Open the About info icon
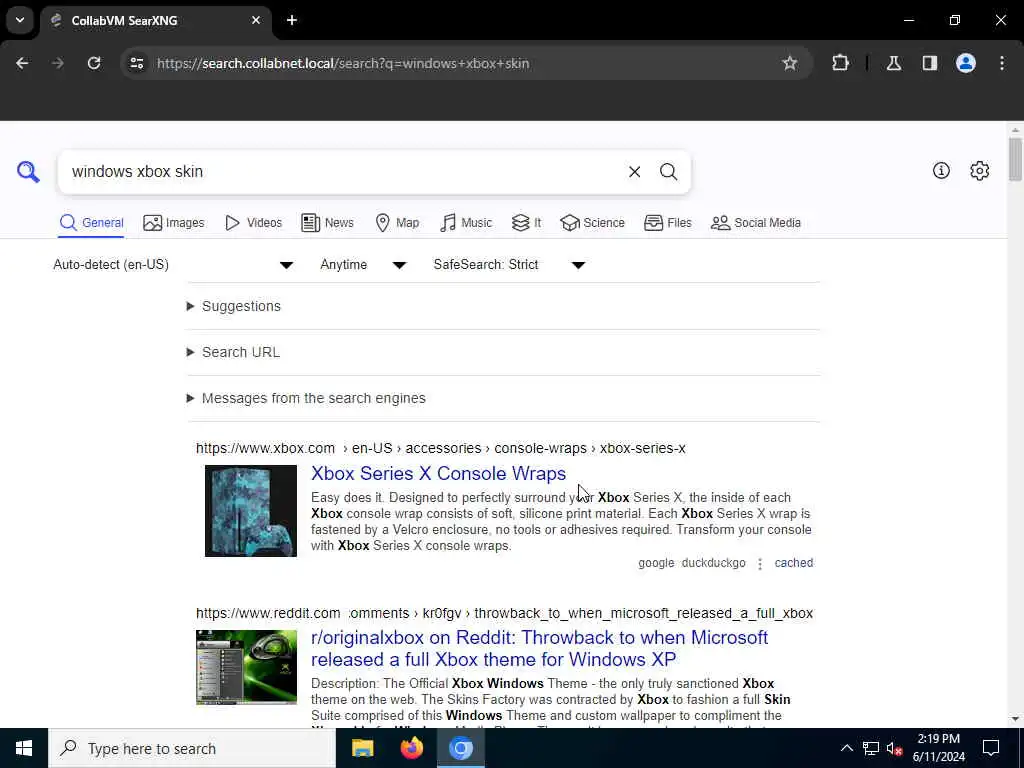1024x768 pixels. [941, 170]
